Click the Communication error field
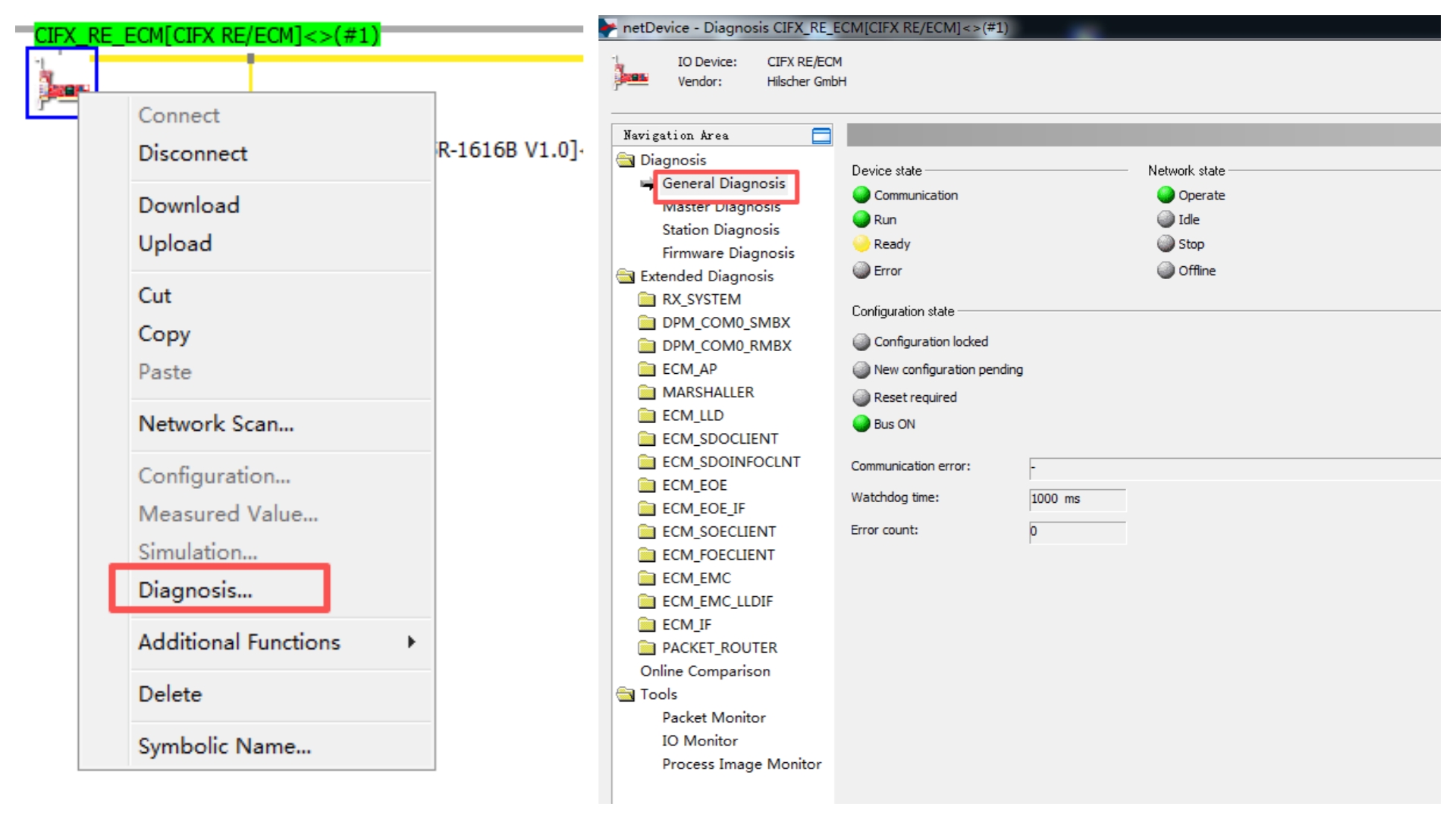Viewport: 1456px width, 819px height. (x=1235, y=468)
